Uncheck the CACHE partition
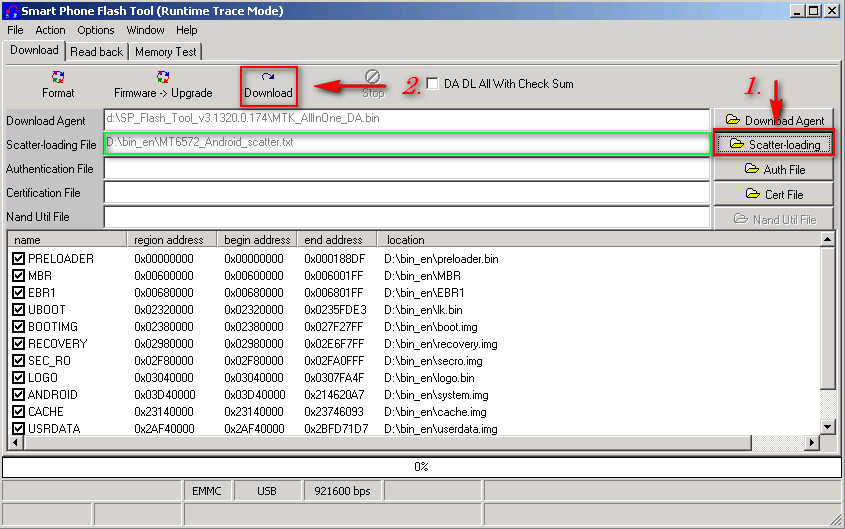 (18, 412)
